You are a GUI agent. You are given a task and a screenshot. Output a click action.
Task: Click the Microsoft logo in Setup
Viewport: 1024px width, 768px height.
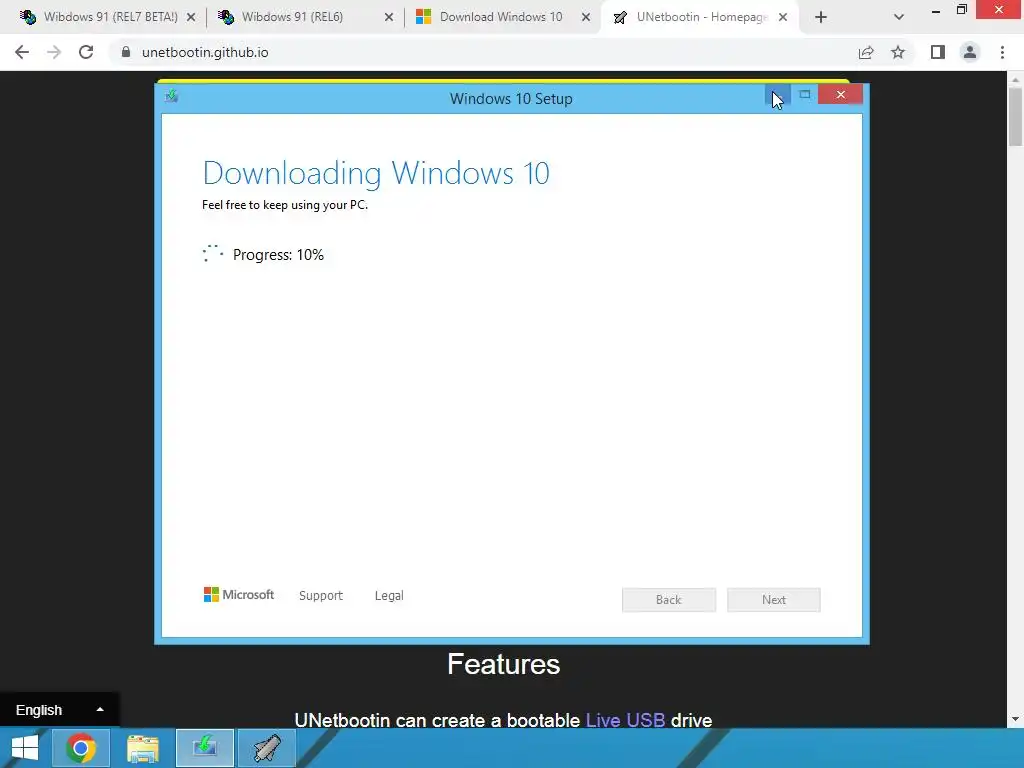click(x=238, y=594)
